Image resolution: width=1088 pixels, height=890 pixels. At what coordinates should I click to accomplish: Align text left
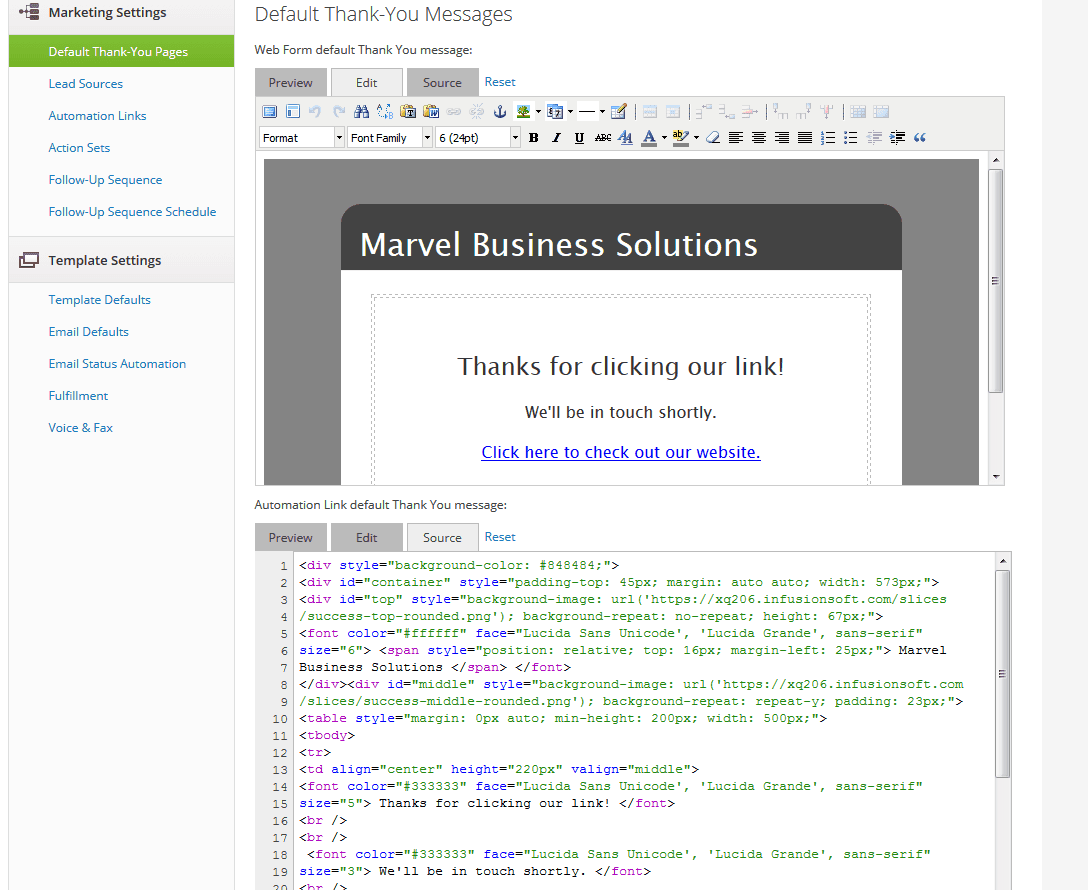(x=736, y=137)
